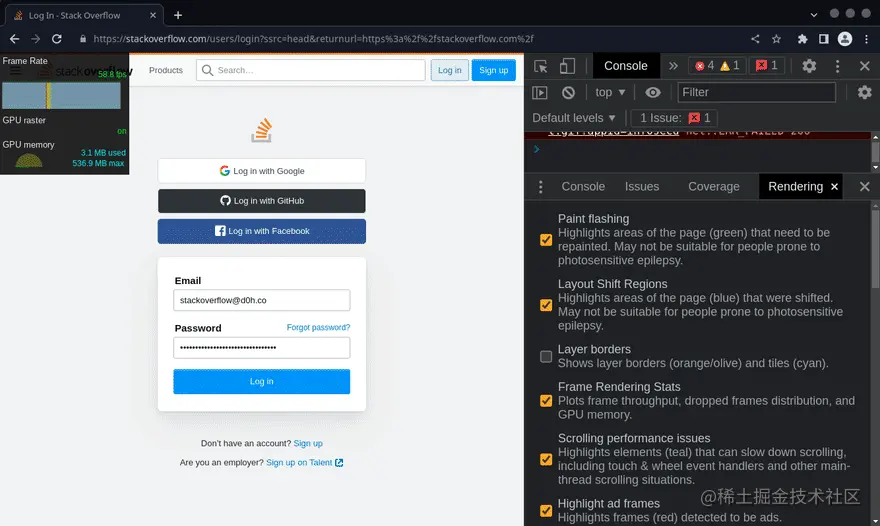Click the share icon in the address bar
This screenshot has width=880, height=526.
point(755,39)
